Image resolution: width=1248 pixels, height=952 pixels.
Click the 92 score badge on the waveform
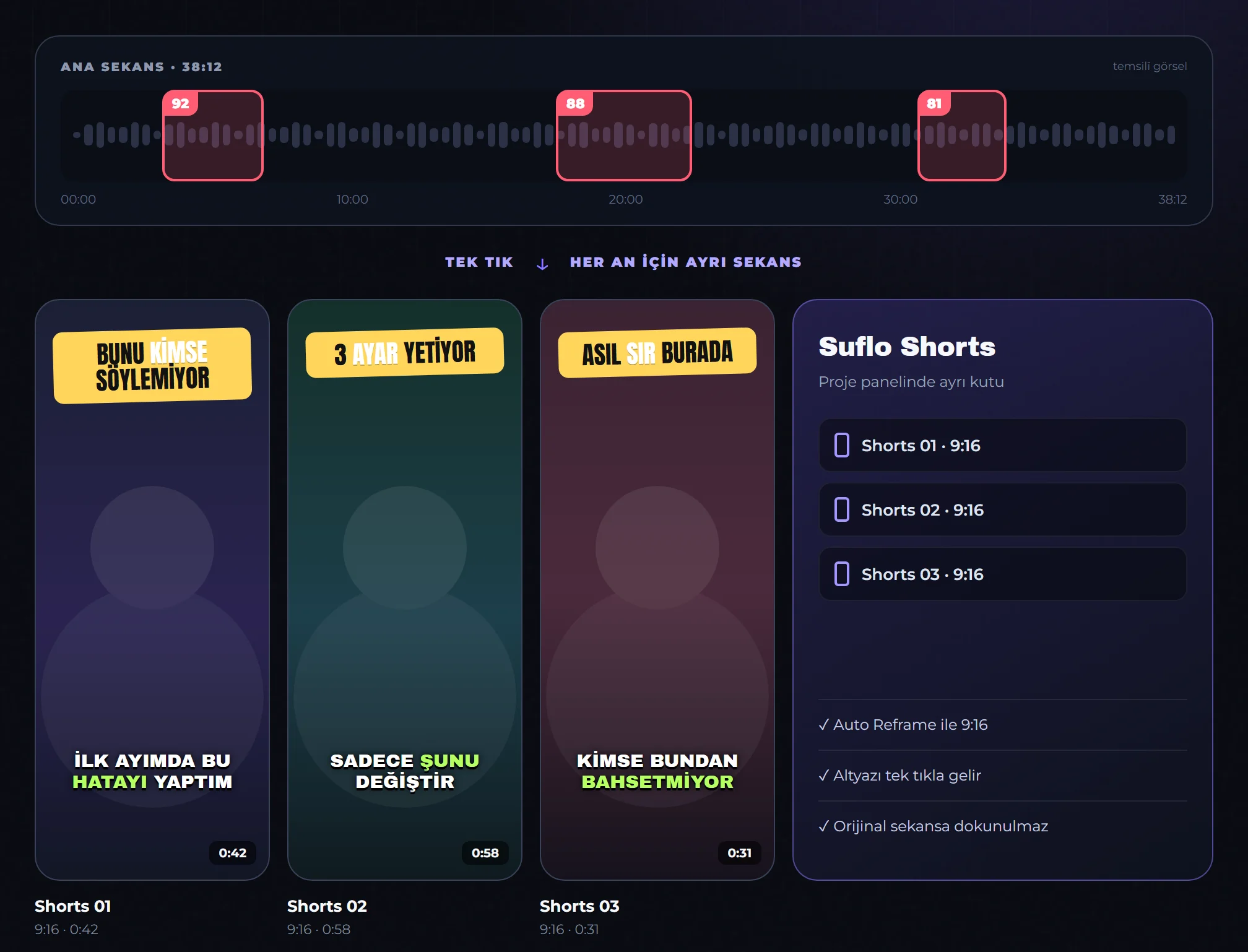coord(180,103)
